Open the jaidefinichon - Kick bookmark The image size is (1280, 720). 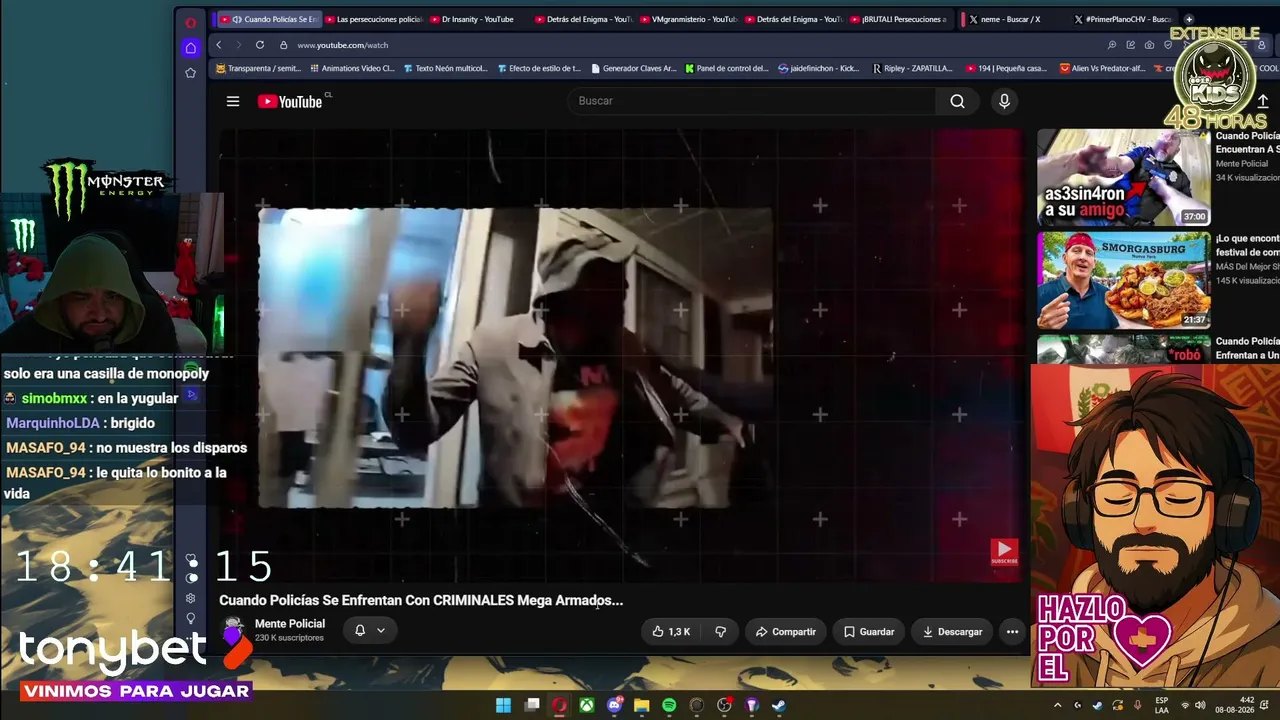[x=819, y=69]
